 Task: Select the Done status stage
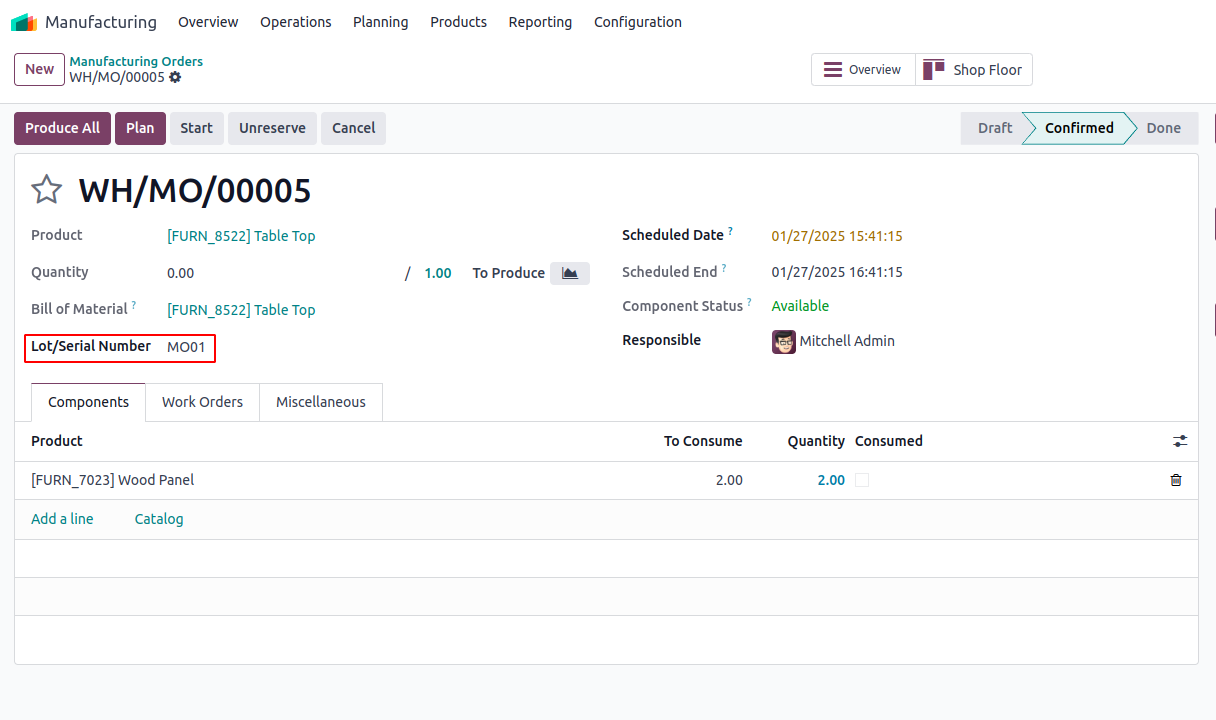pos(1163,128)
